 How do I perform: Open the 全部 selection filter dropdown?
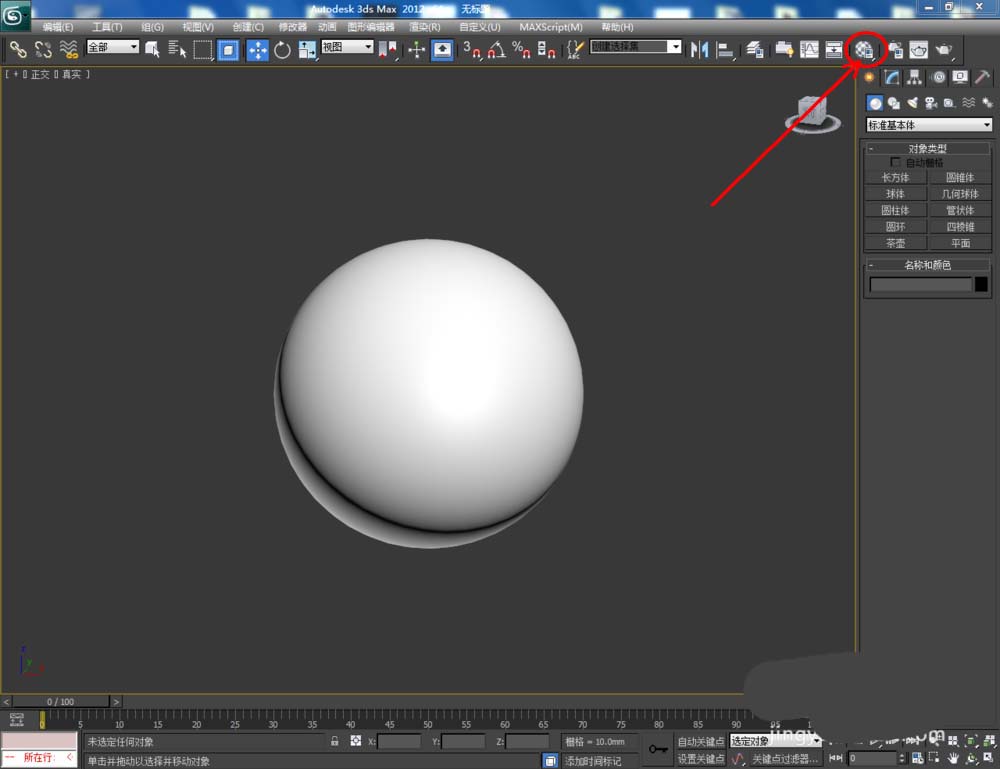(x=113, y=47)
